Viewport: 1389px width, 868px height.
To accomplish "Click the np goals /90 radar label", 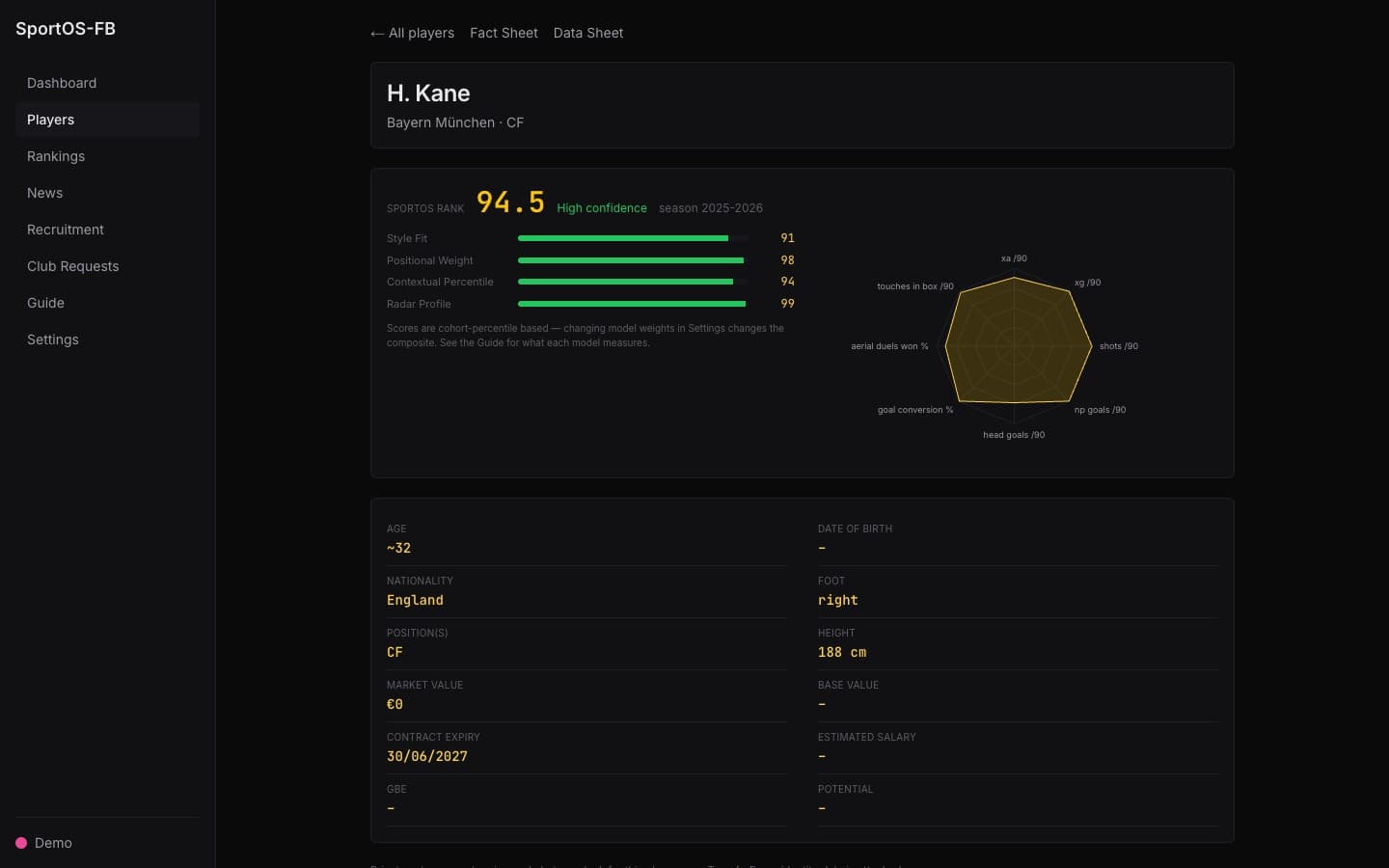I will (1100, 410).
